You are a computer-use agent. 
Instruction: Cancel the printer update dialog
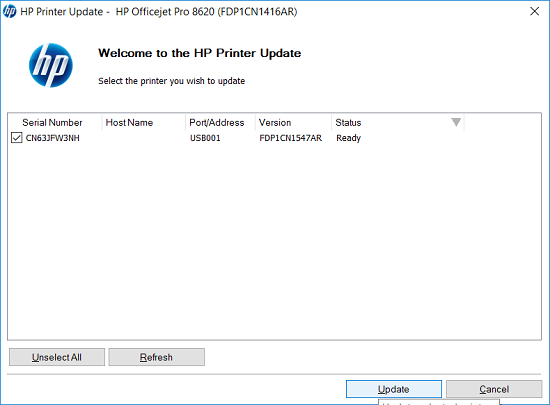pos(494,389)
